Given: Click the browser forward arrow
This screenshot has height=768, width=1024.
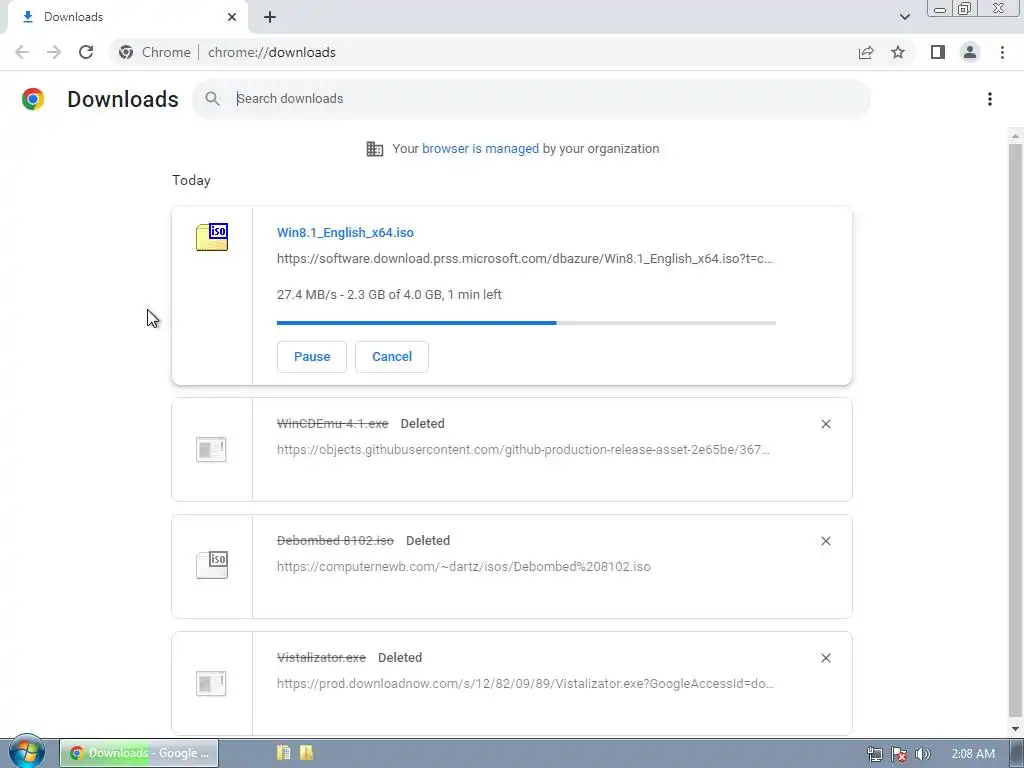Looking at the screenshot, I should point(54,52).
